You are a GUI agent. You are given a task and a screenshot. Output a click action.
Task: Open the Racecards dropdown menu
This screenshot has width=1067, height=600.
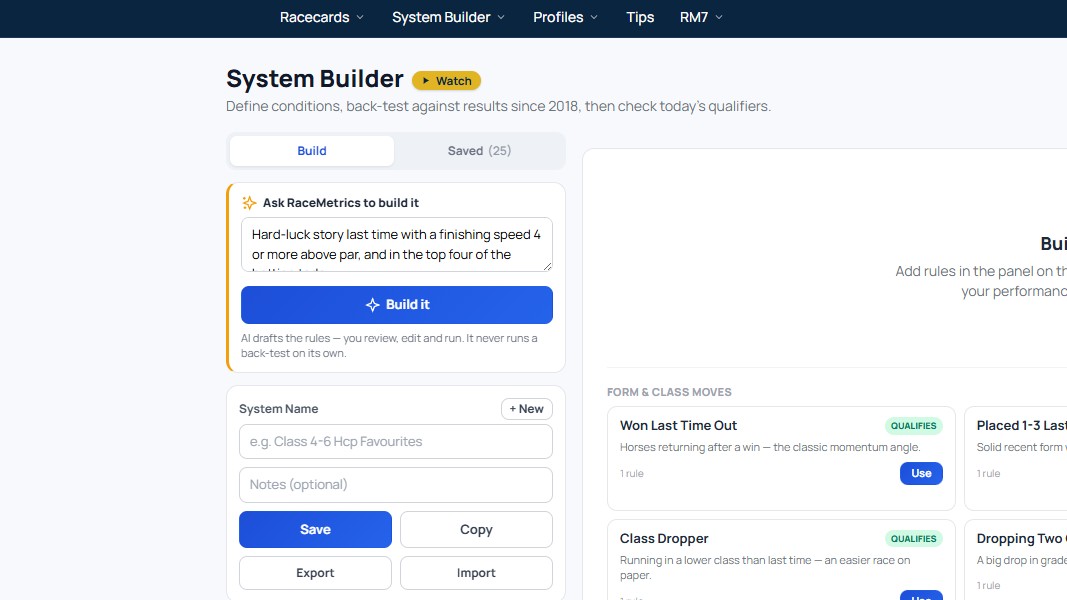pos(321,18)
